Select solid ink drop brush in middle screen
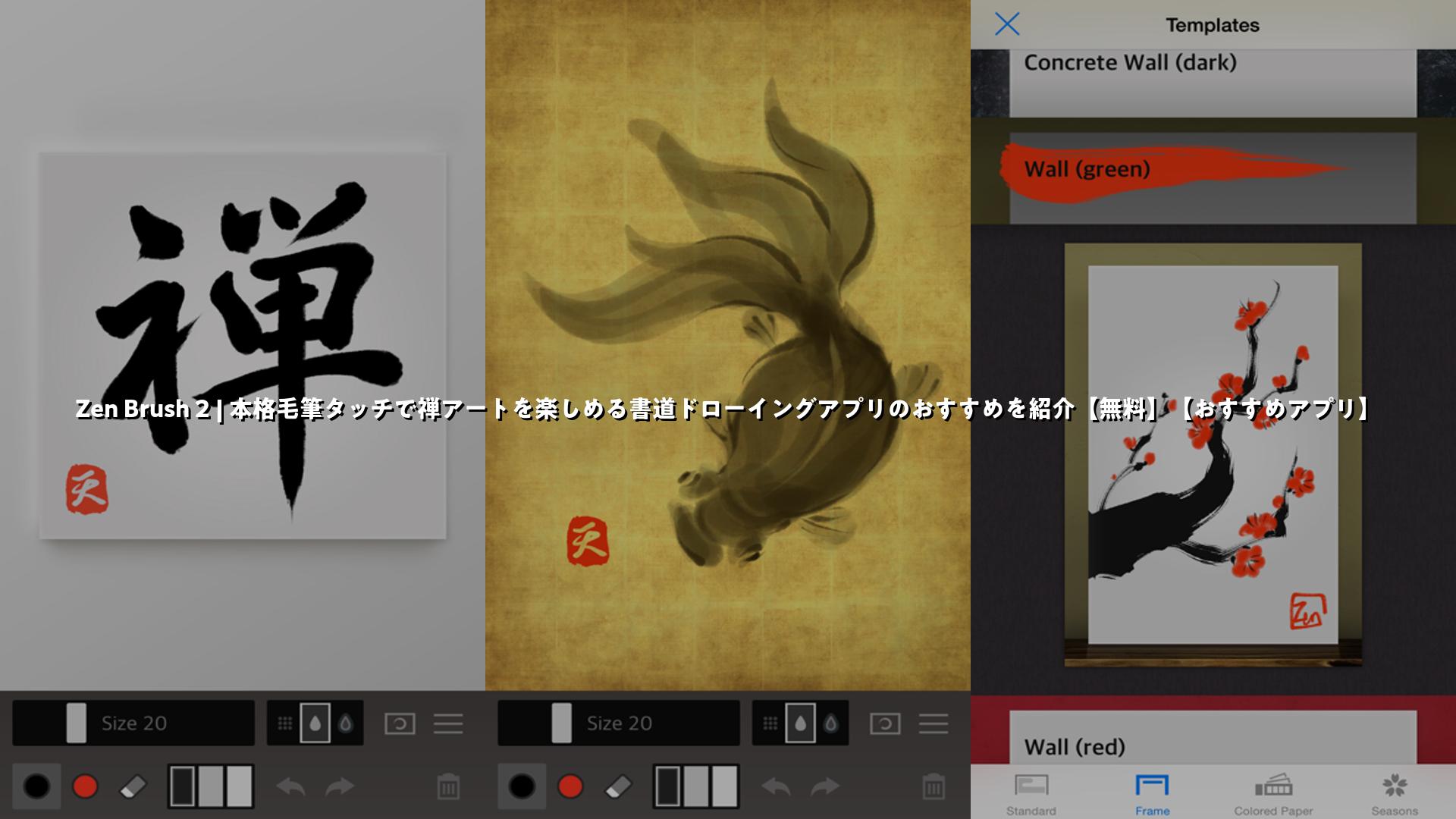1456x819 pixels. click(x=801, y=723)
